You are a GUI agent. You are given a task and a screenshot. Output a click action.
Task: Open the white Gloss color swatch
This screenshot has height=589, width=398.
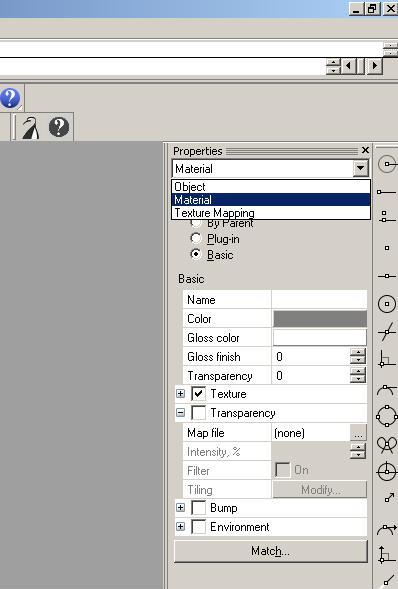(x=320, y=338)
